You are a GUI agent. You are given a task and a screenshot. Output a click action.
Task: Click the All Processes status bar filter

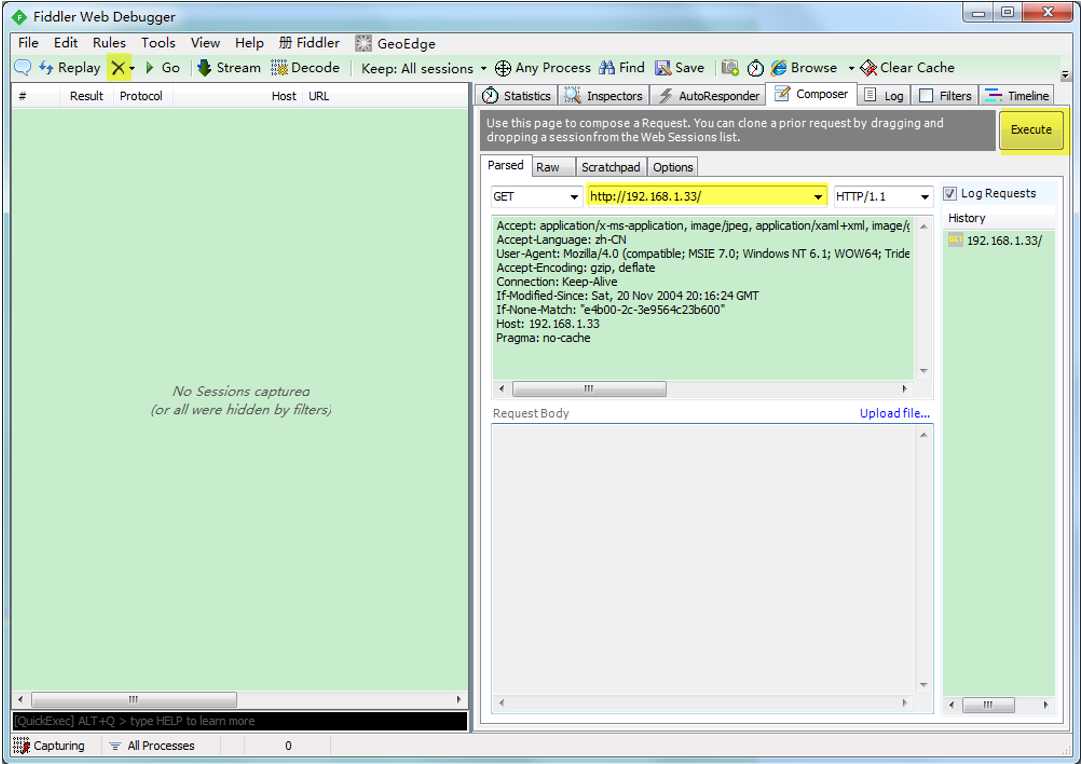pos(152,745)
